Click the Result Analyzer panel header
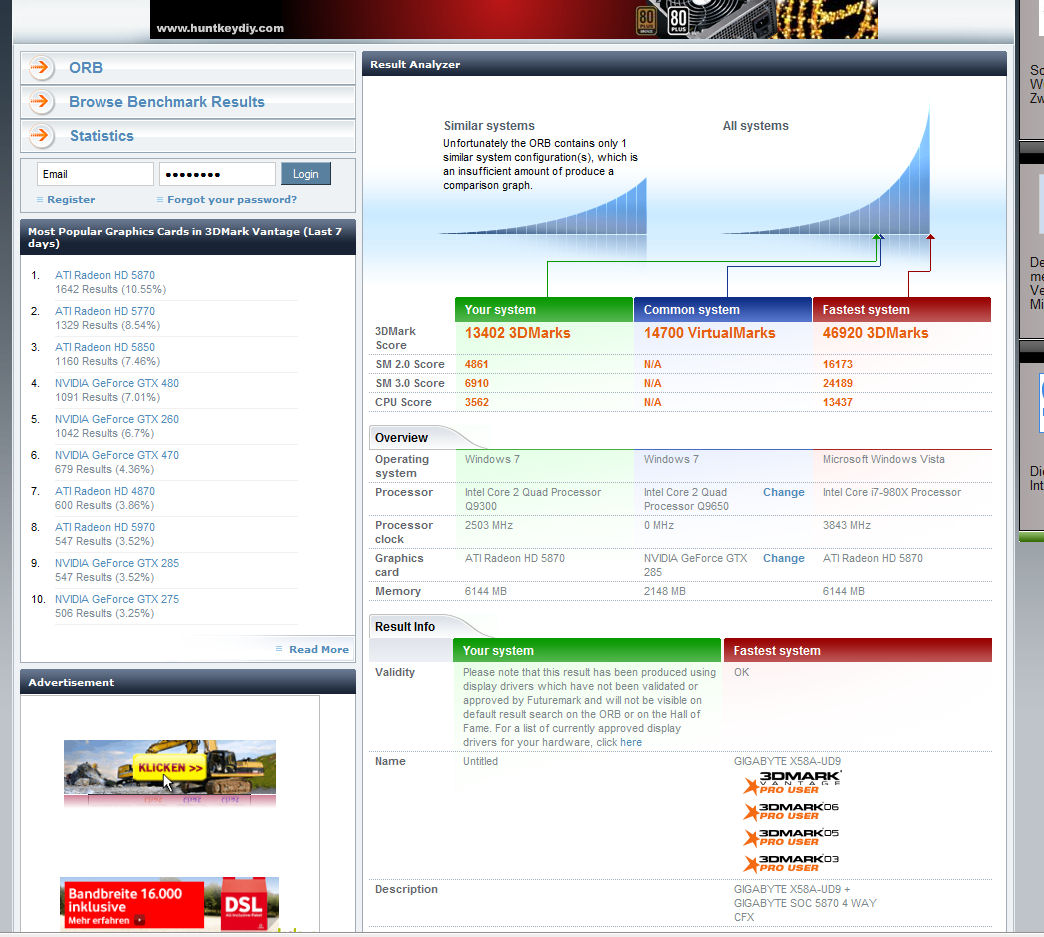 pyautogui.click(x=684, y=65)
